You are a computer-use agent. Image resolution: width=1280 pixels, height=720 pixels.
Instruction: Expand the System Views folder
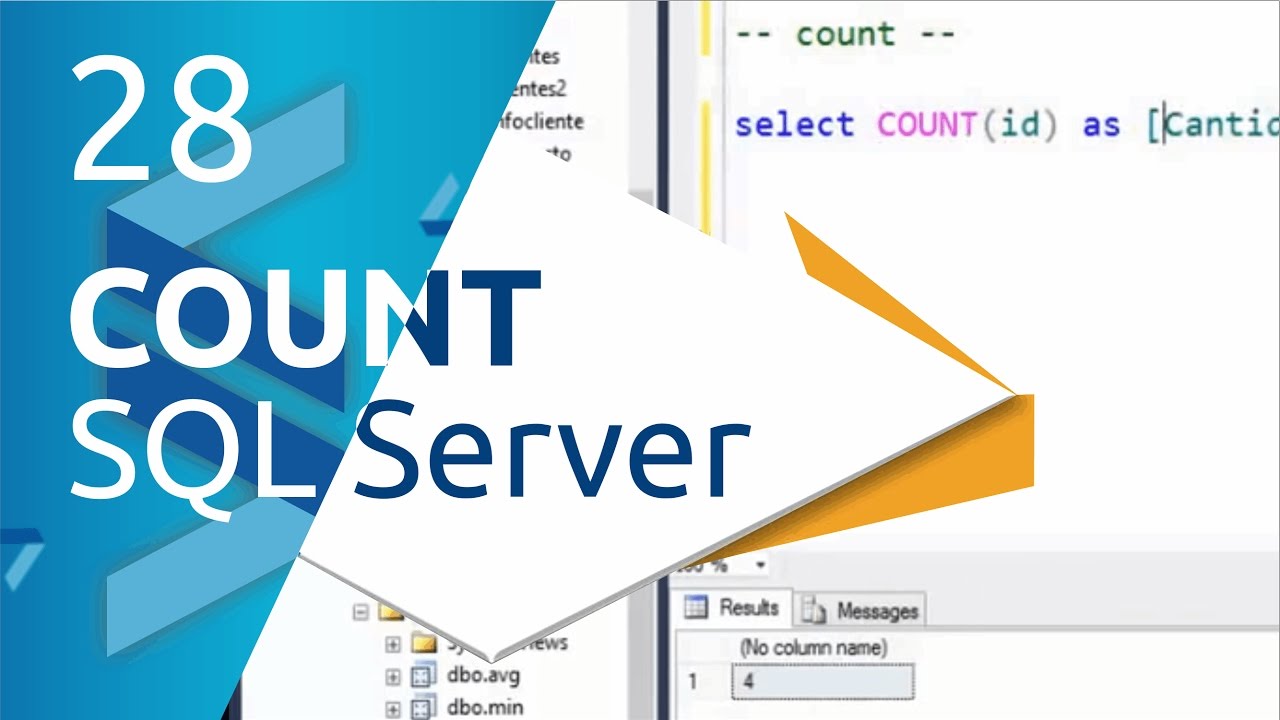(x=393, y=645)
